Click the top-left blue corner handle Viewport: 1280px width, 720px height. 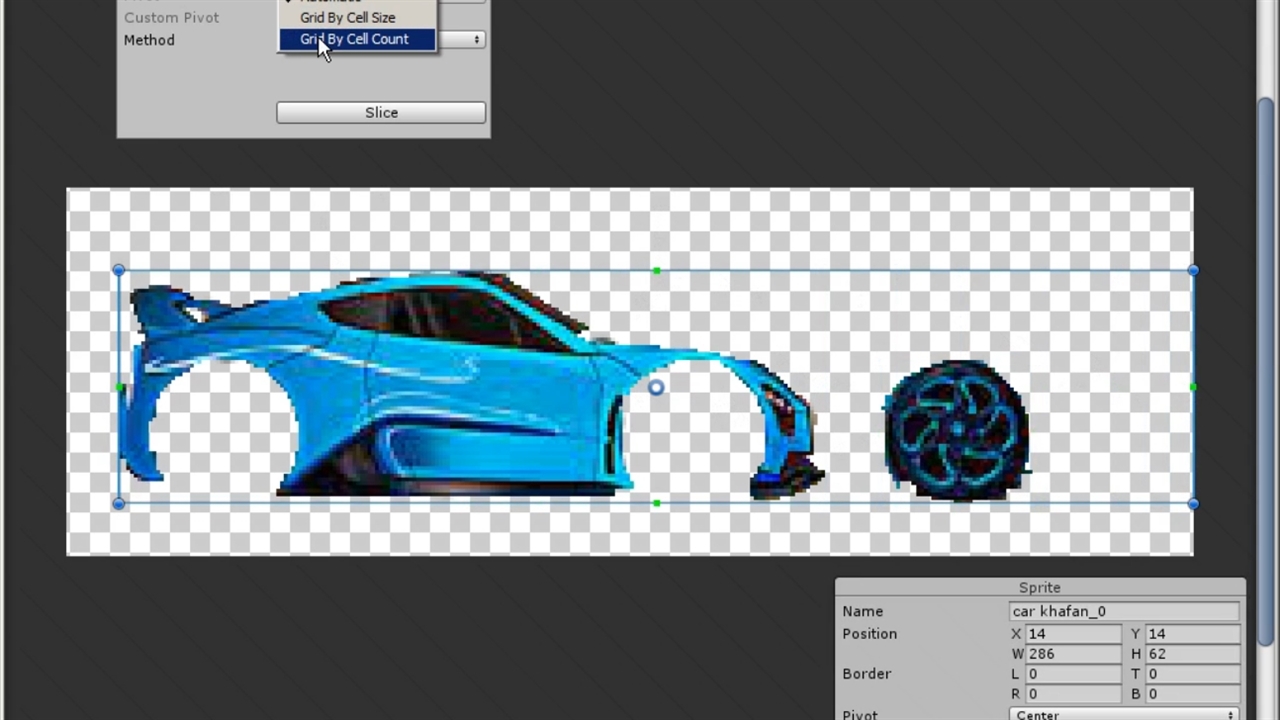click(x=119, y=271)
